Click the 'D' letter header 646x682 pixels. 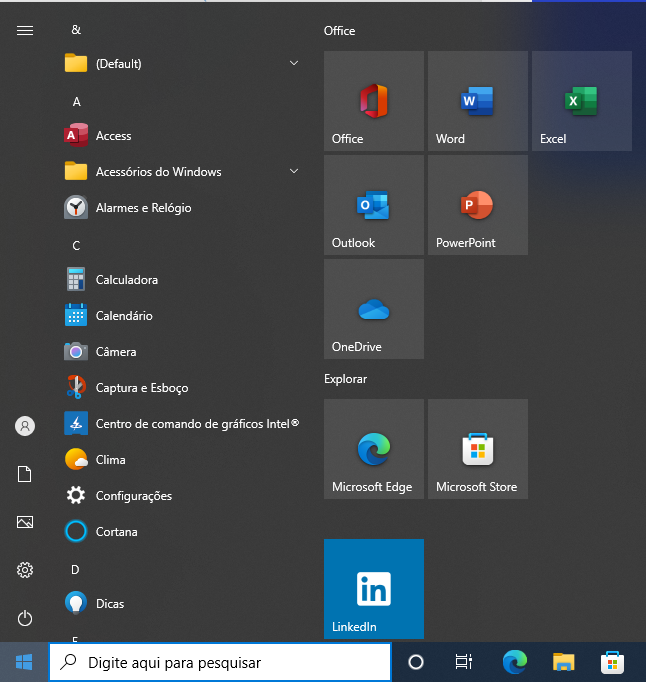[x=75, y=569]
